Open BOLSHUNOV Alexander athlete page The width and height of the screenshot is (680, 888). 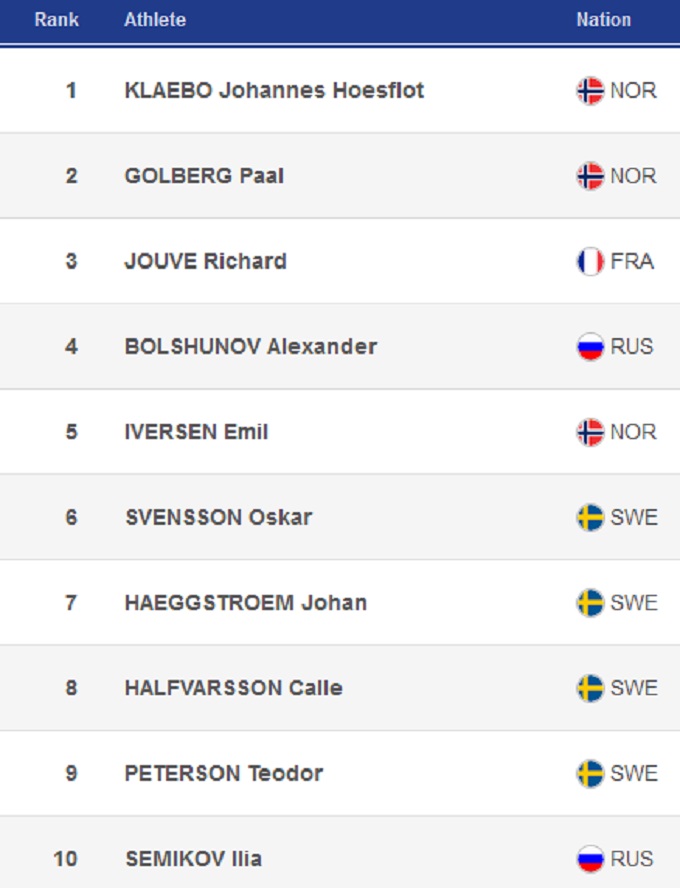click(x=250, y=347)
